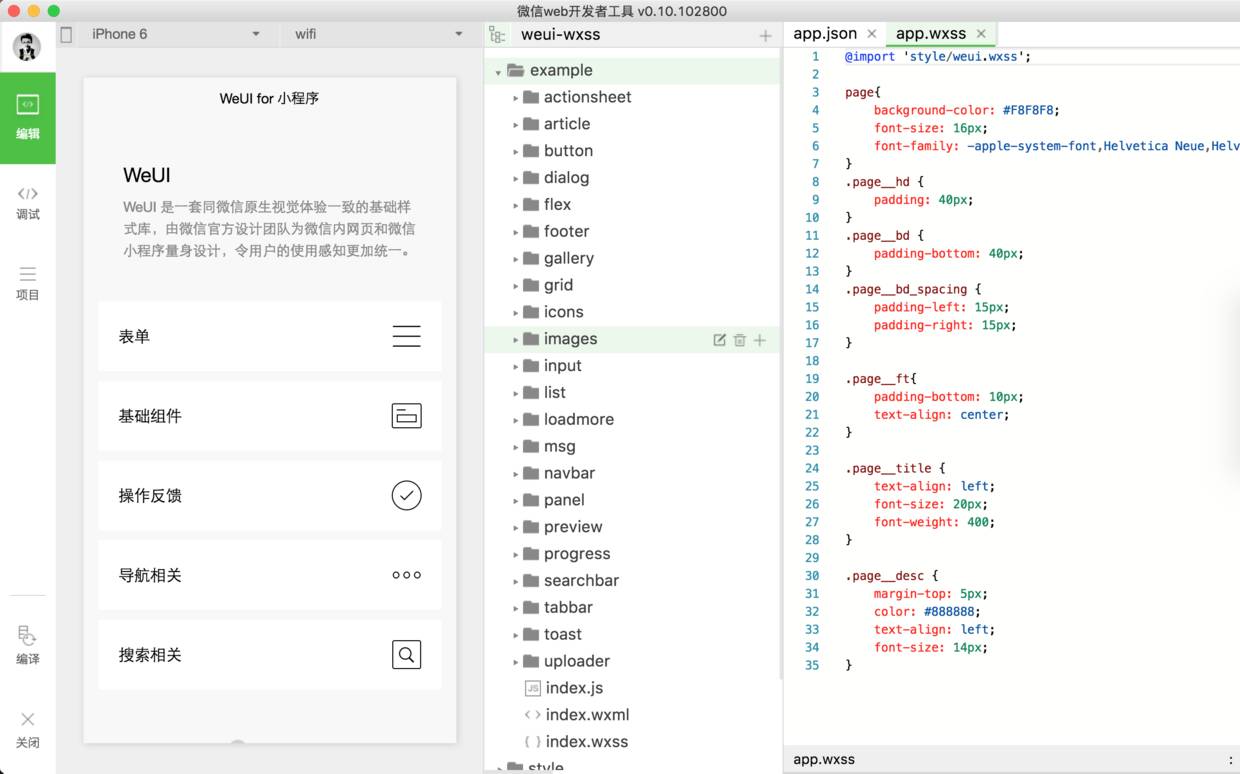Viewport: 1240px width, 774px height.
Task: Tap the 导航相关 three-dots icon
Action: [406, 575]
